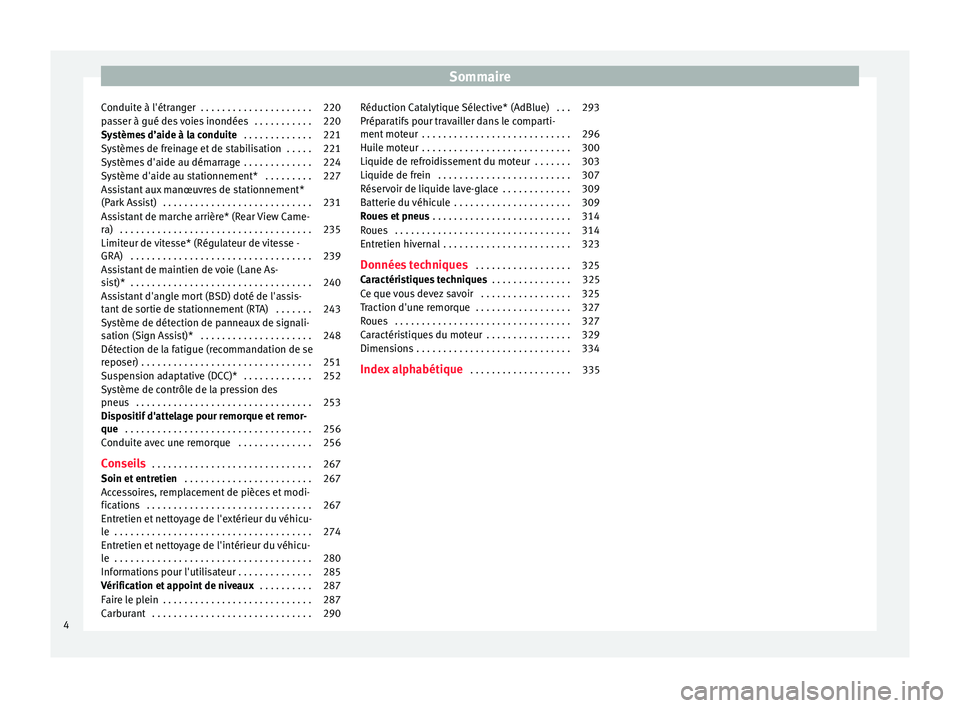Open 'Dispositif d'attelage pour remorque et remor-' heading
The height and width of the screenshot is (708, 960).
pos(204,416)
